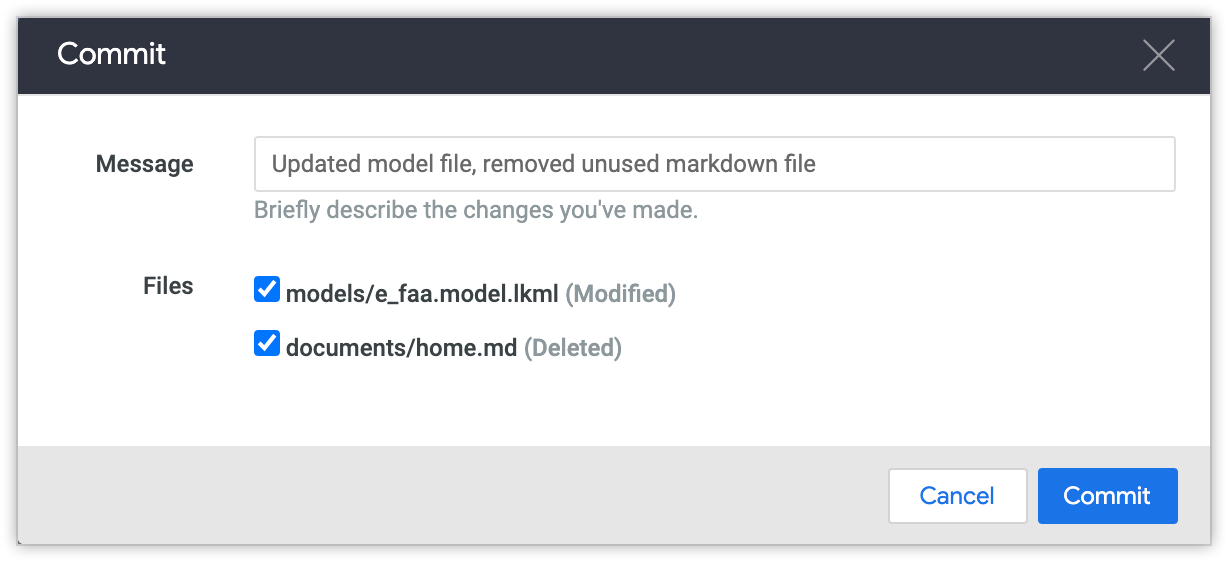Image resolution: width=1228 pixels, height=562 pixels.
Task: Click the "(Deleted)" status text
Action: pos(573,348)
